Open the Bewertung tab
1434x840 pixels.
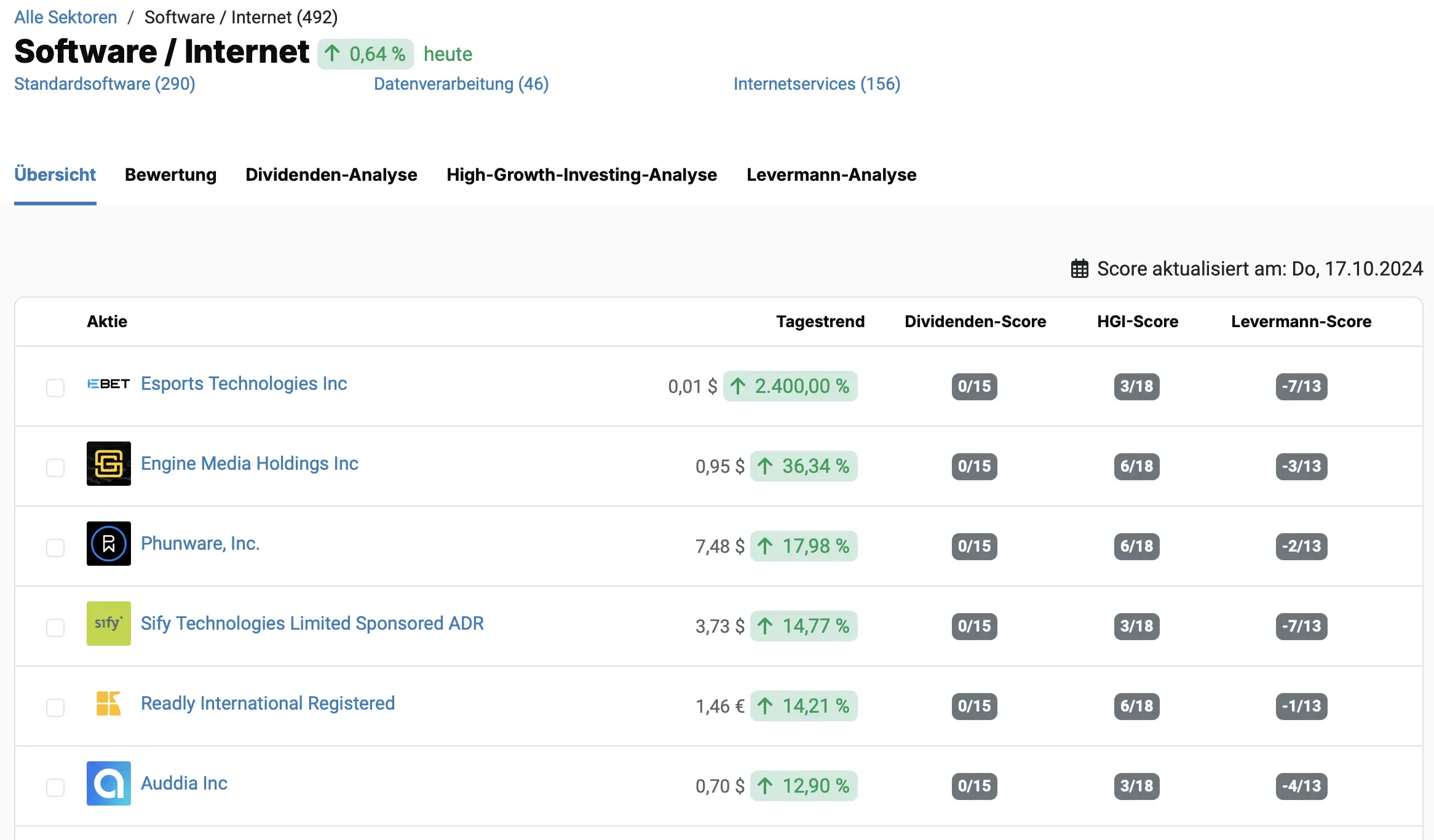(x=170, y=175)
